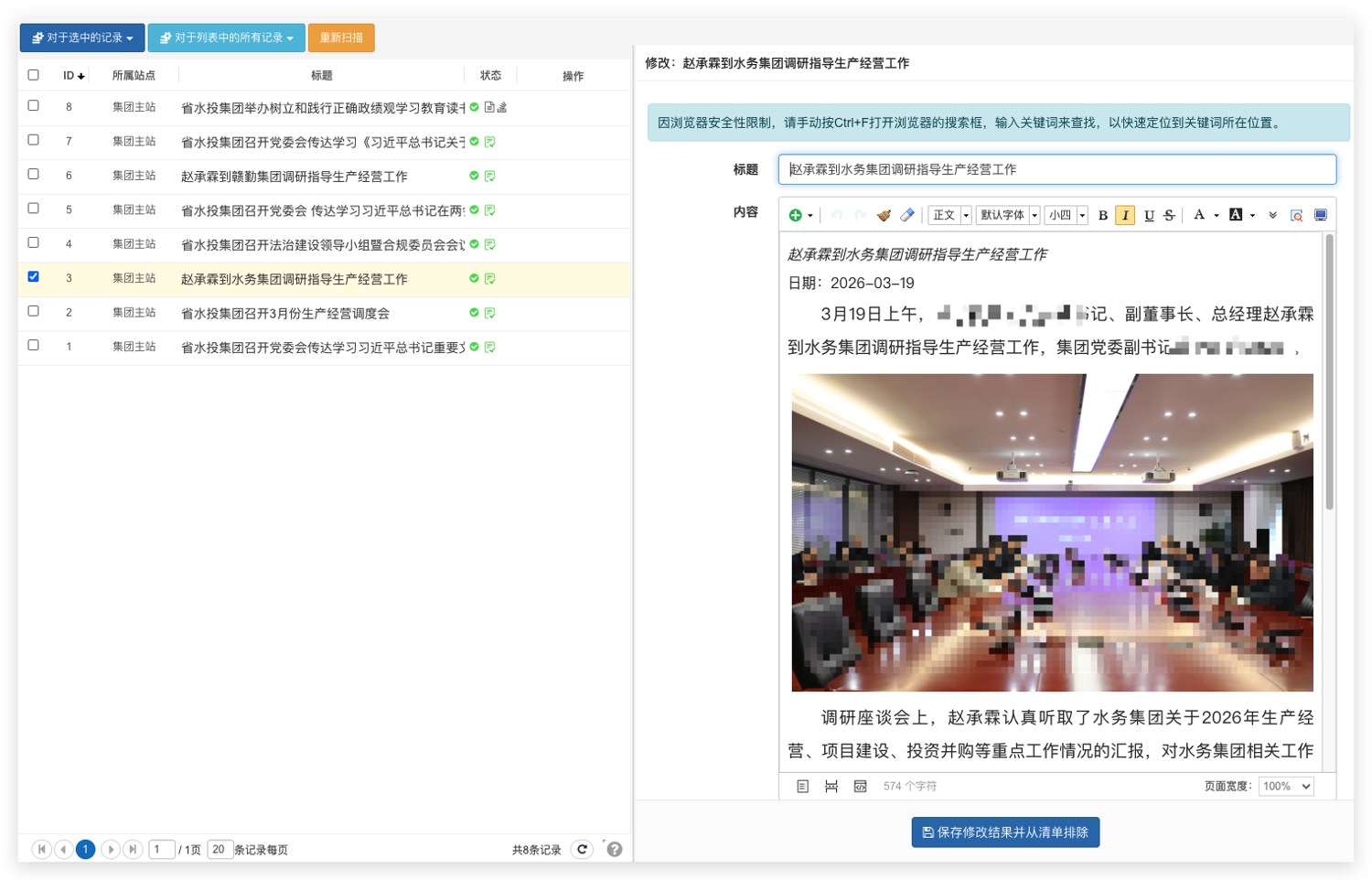Toggle strikethrough formatting
The image size is (1372, 880).
point(1169,215)
